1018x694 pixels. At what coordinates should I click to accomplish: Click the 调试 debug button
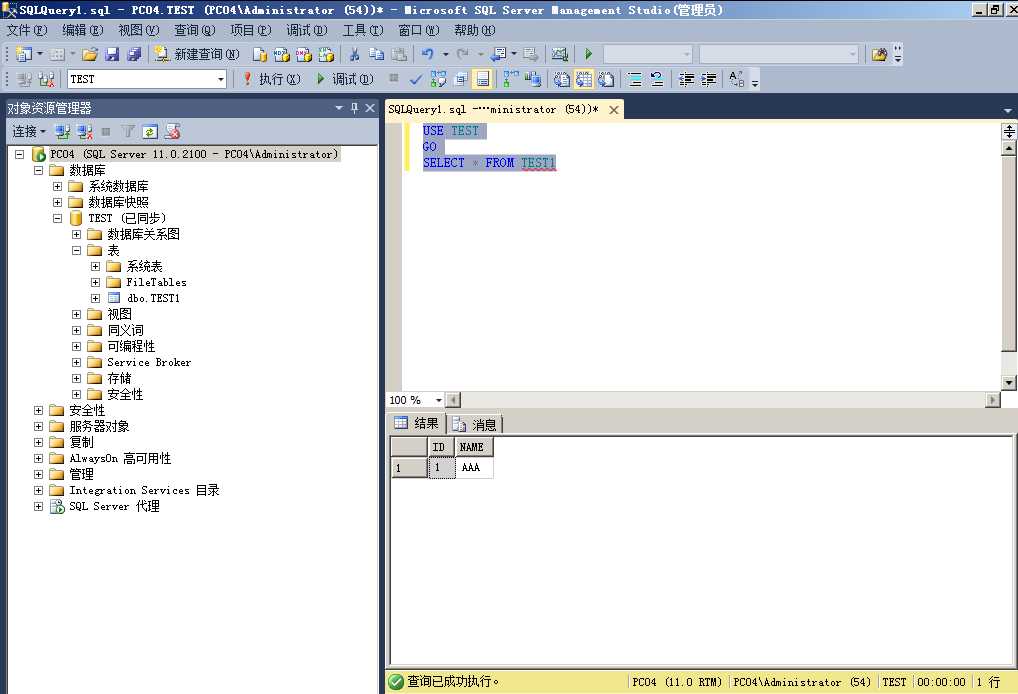tap(345, 79)
